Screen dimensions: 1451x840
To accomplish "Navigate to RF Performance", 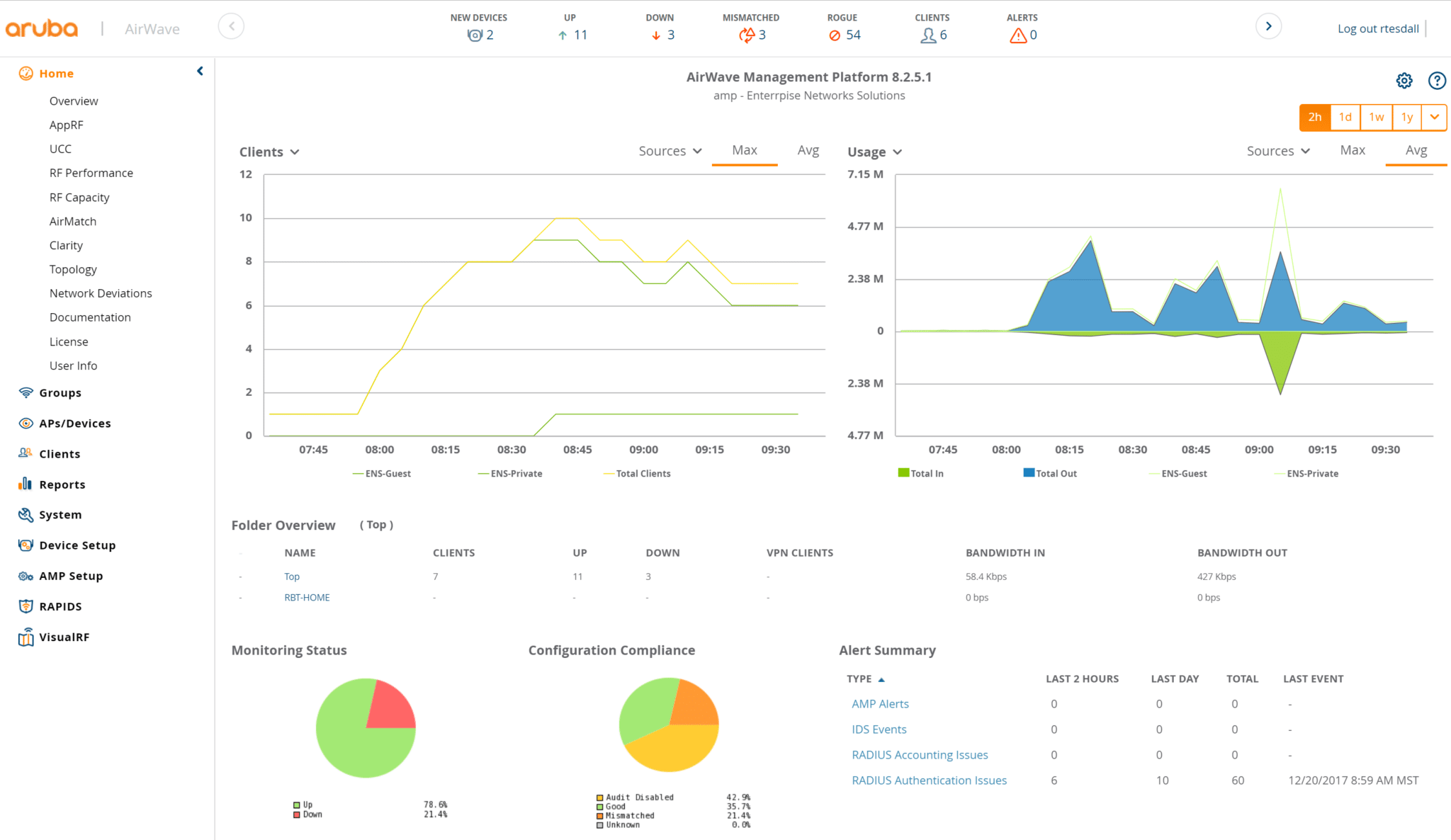I will [91, 172].
